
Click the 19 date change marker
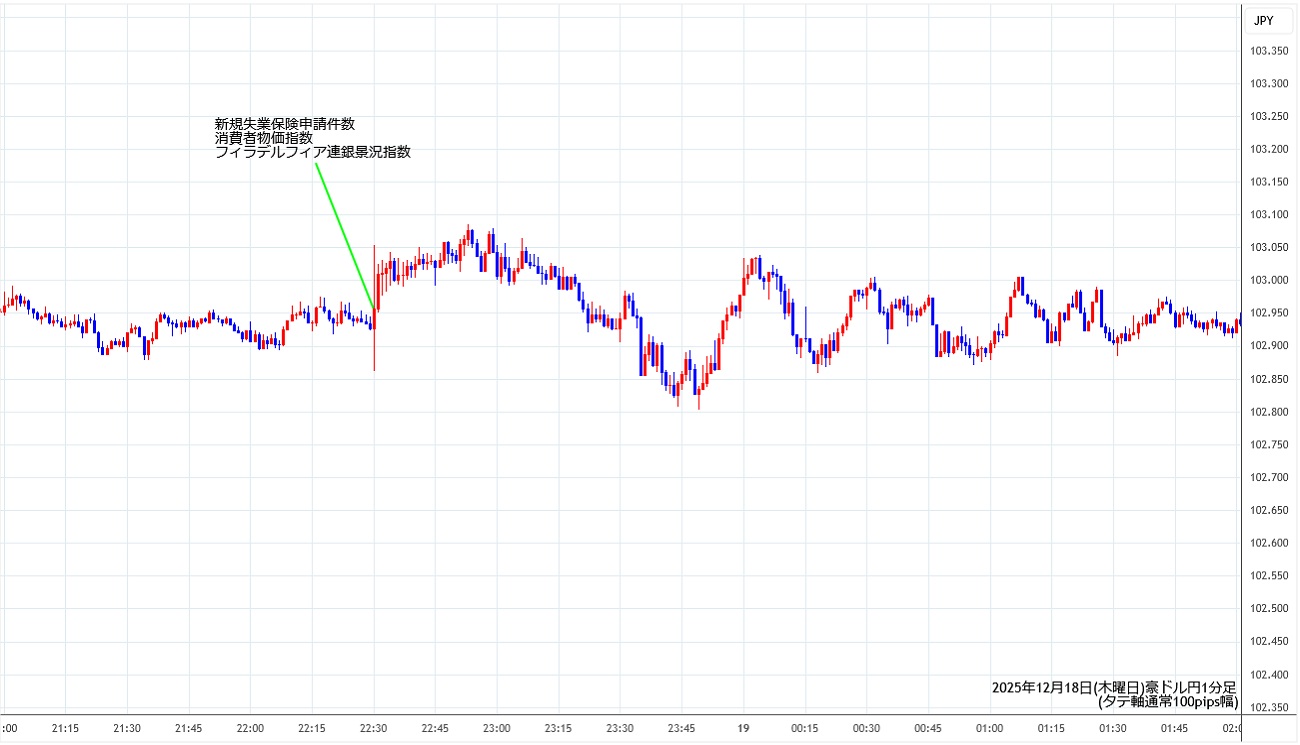tap(744, 729)
